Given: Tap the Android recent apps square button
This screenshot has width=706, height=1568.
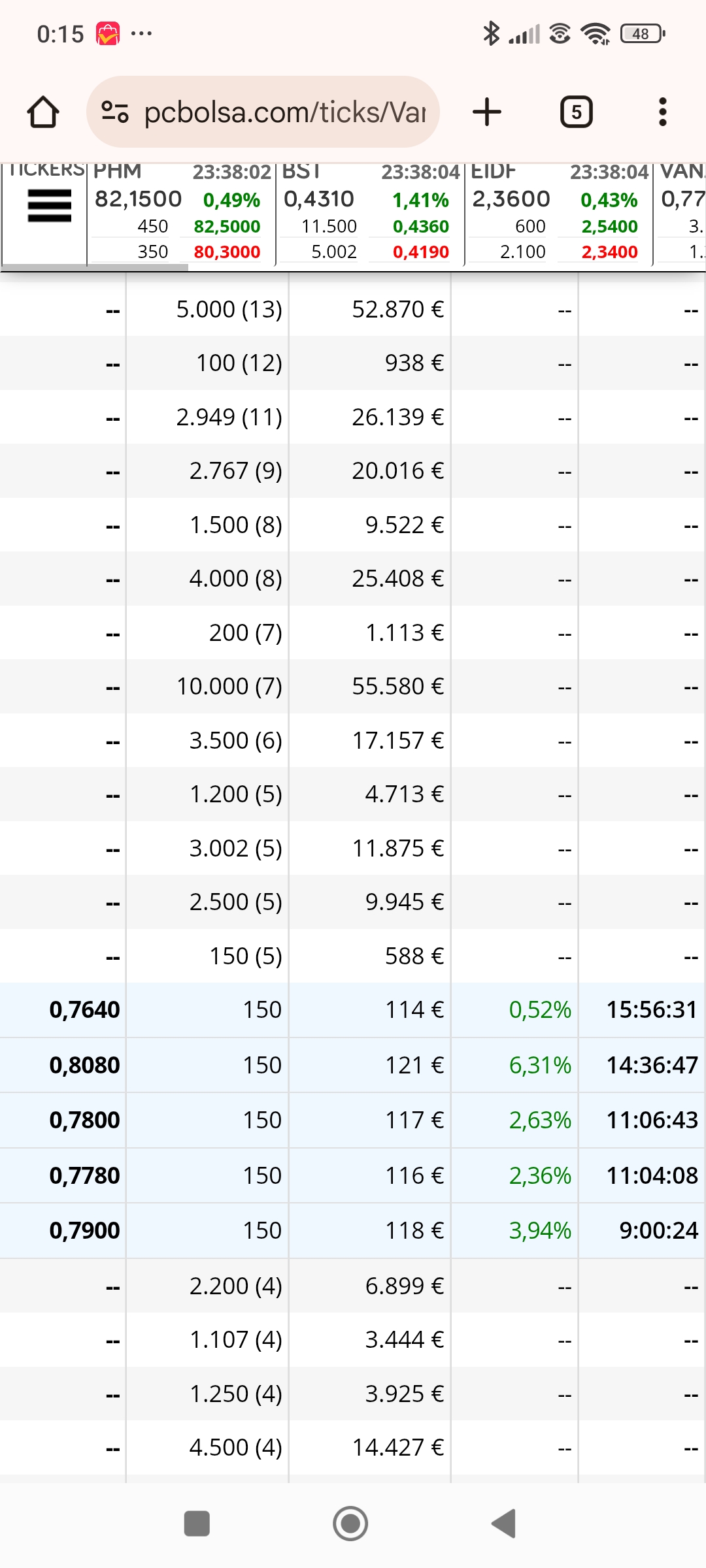Looking at the screenshot, I should 197,1524.
